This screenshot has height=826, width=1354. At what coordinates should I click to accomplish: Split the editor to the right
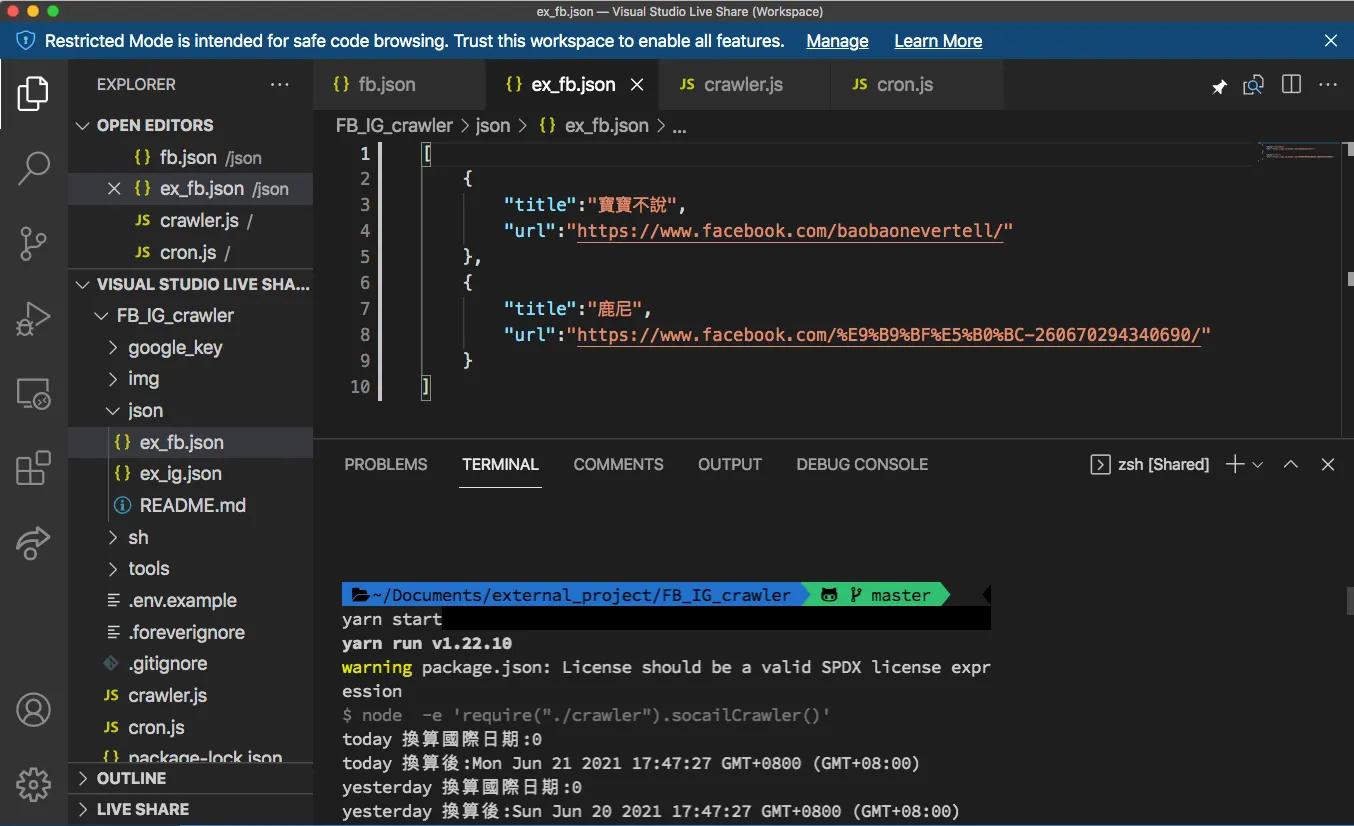tap(1291, 85)
